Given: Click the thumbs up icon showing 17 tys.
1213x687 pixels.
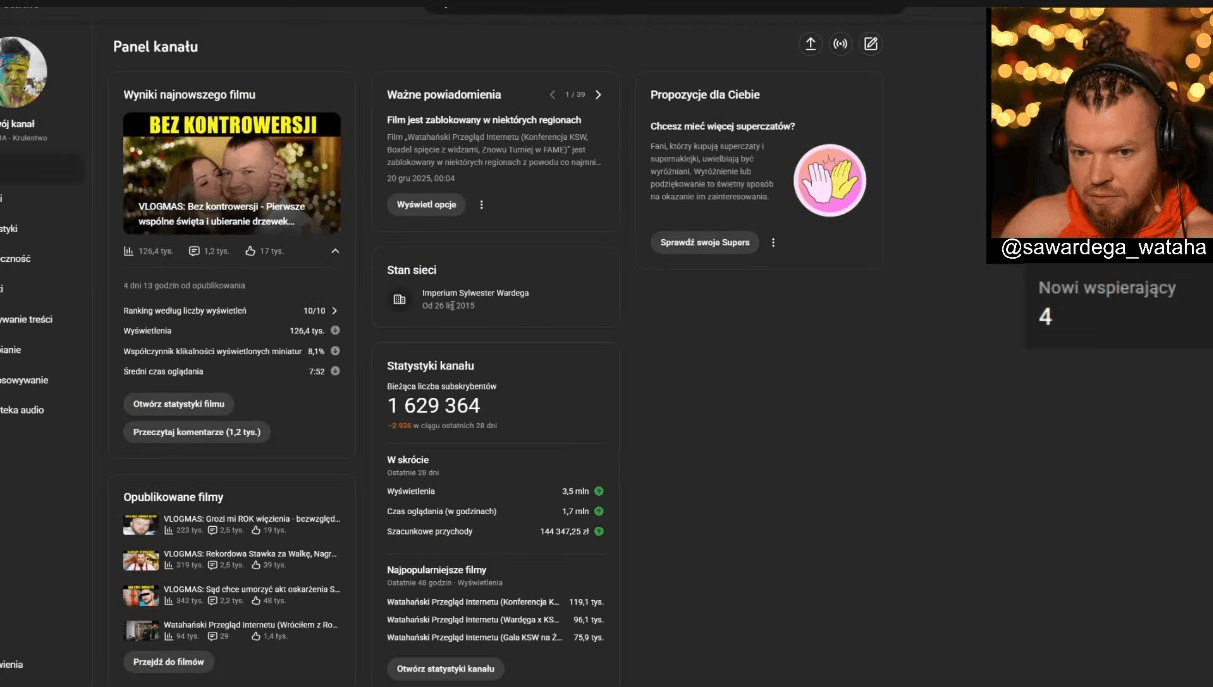Looking at the screenshot, I should (249, 250).
